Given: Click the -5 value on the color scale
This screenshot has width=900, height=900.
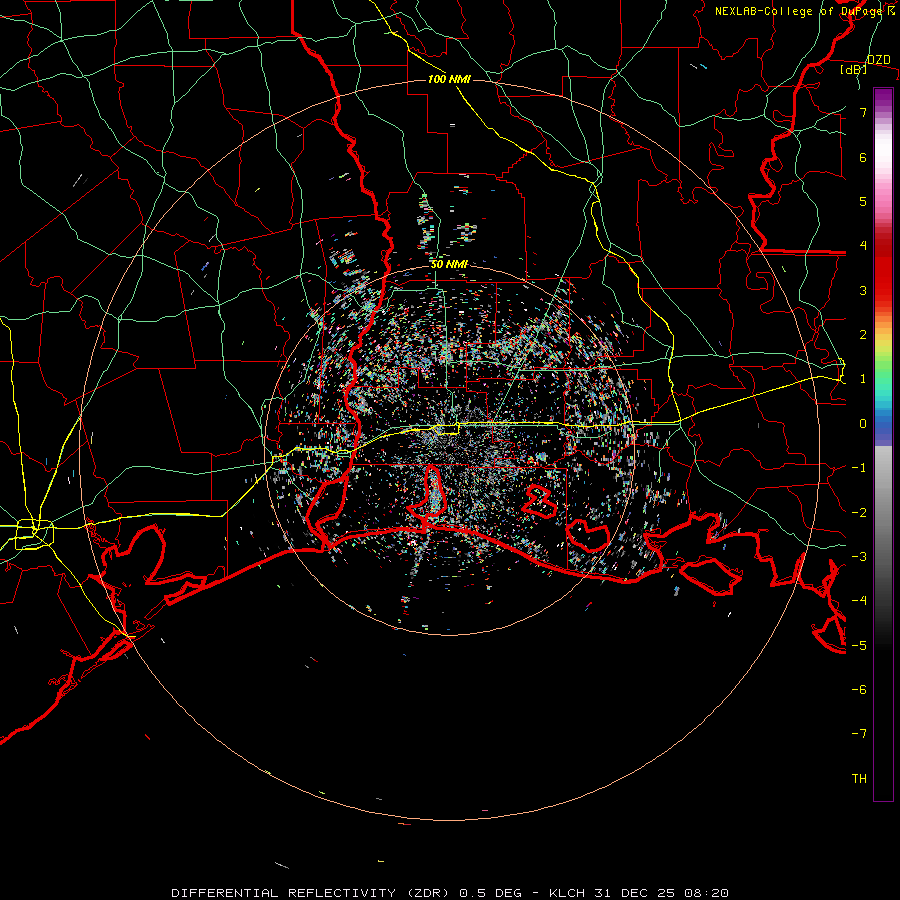Looking at the screenshot, I should [859, 646].
